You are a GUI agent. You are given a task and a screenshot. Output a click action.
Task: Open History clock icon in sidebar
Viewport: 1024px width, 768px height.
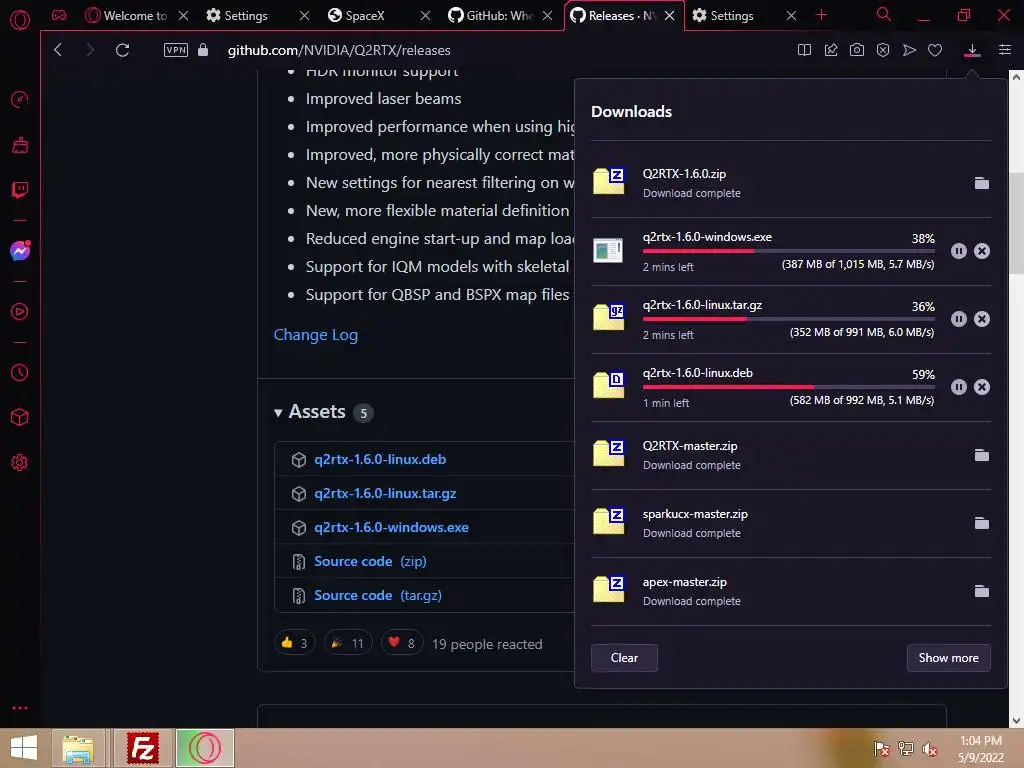point(20,372)
